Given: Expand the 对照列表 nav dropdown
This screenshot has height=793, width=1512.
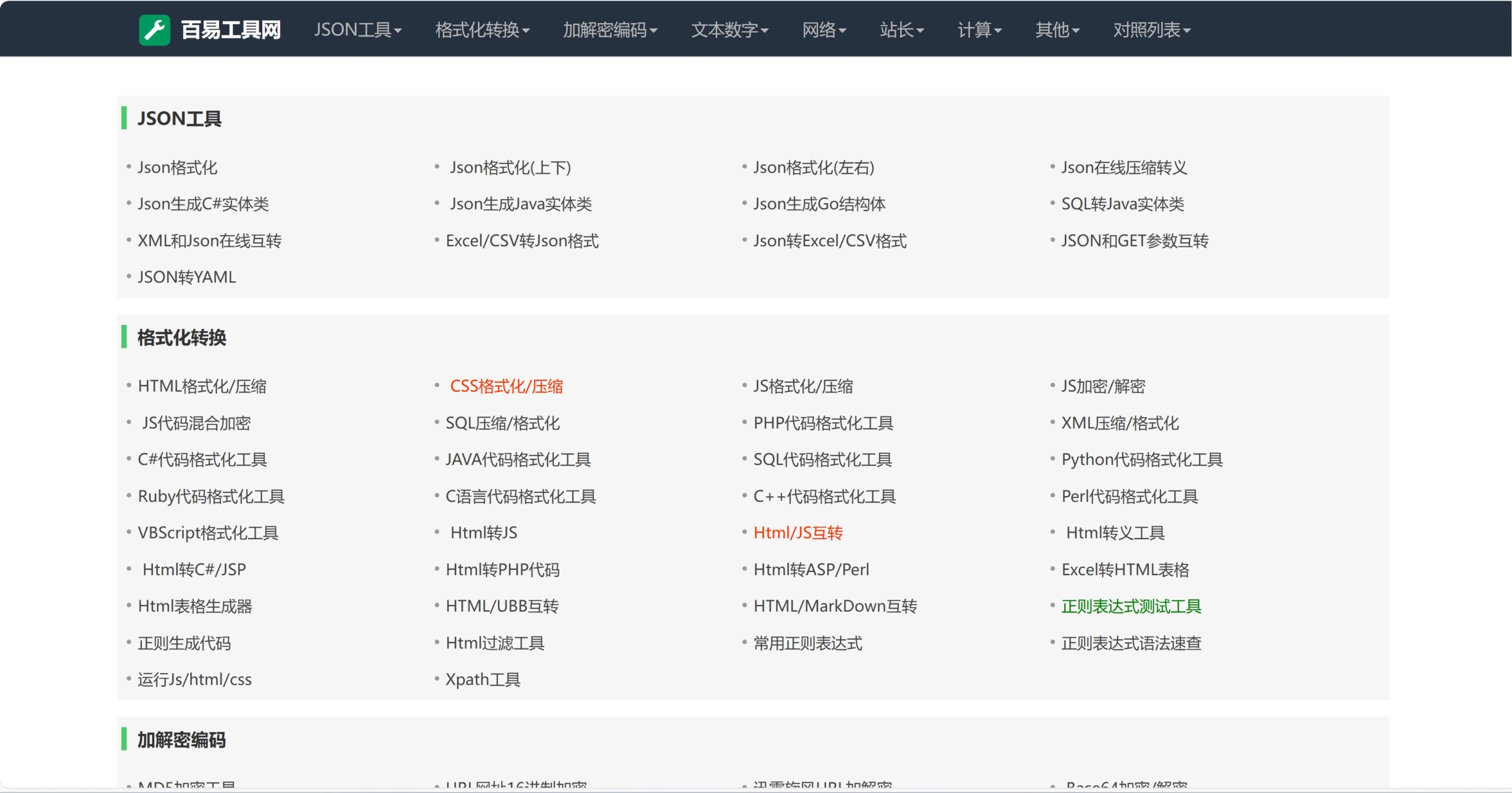Looking at the screenshot, I should pos(1152,30).
